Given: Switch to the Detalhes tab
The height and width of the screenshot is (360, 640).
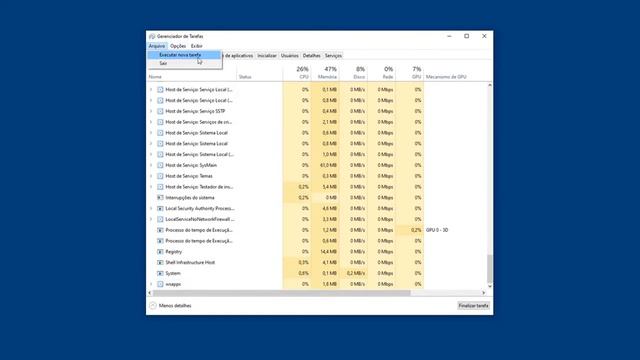Looking at the screenshot, I should click(312, 56).
